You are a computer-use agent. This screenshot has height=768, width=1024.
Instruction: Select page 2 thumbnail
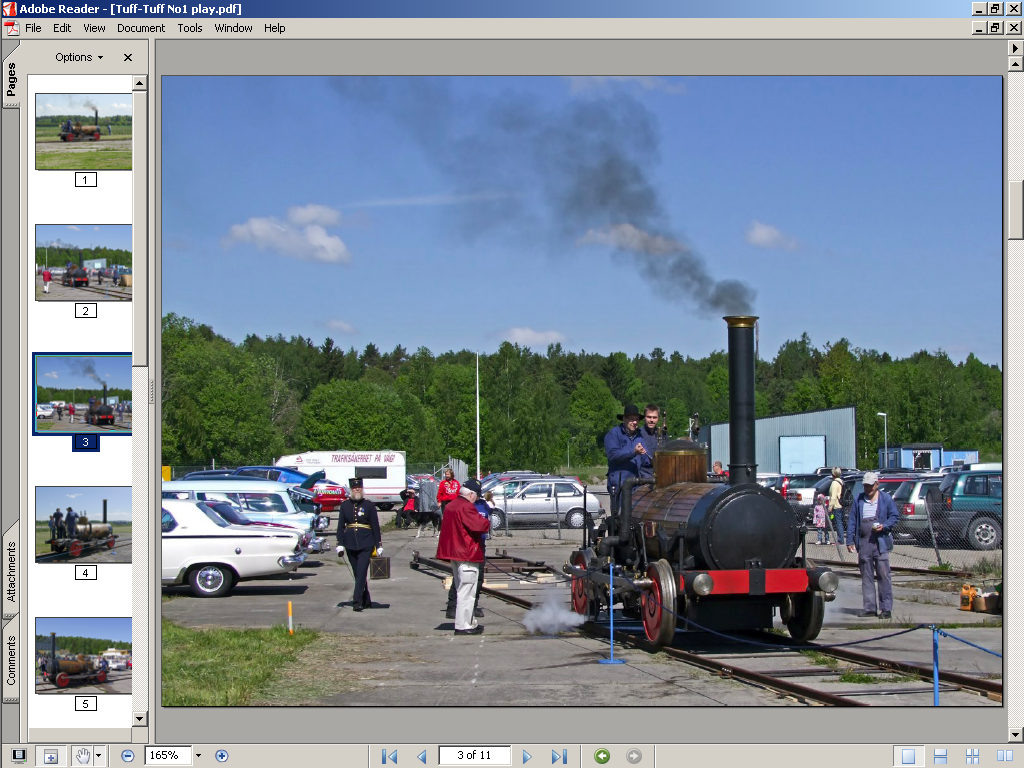pyautogui.click(x=84, y=263)
